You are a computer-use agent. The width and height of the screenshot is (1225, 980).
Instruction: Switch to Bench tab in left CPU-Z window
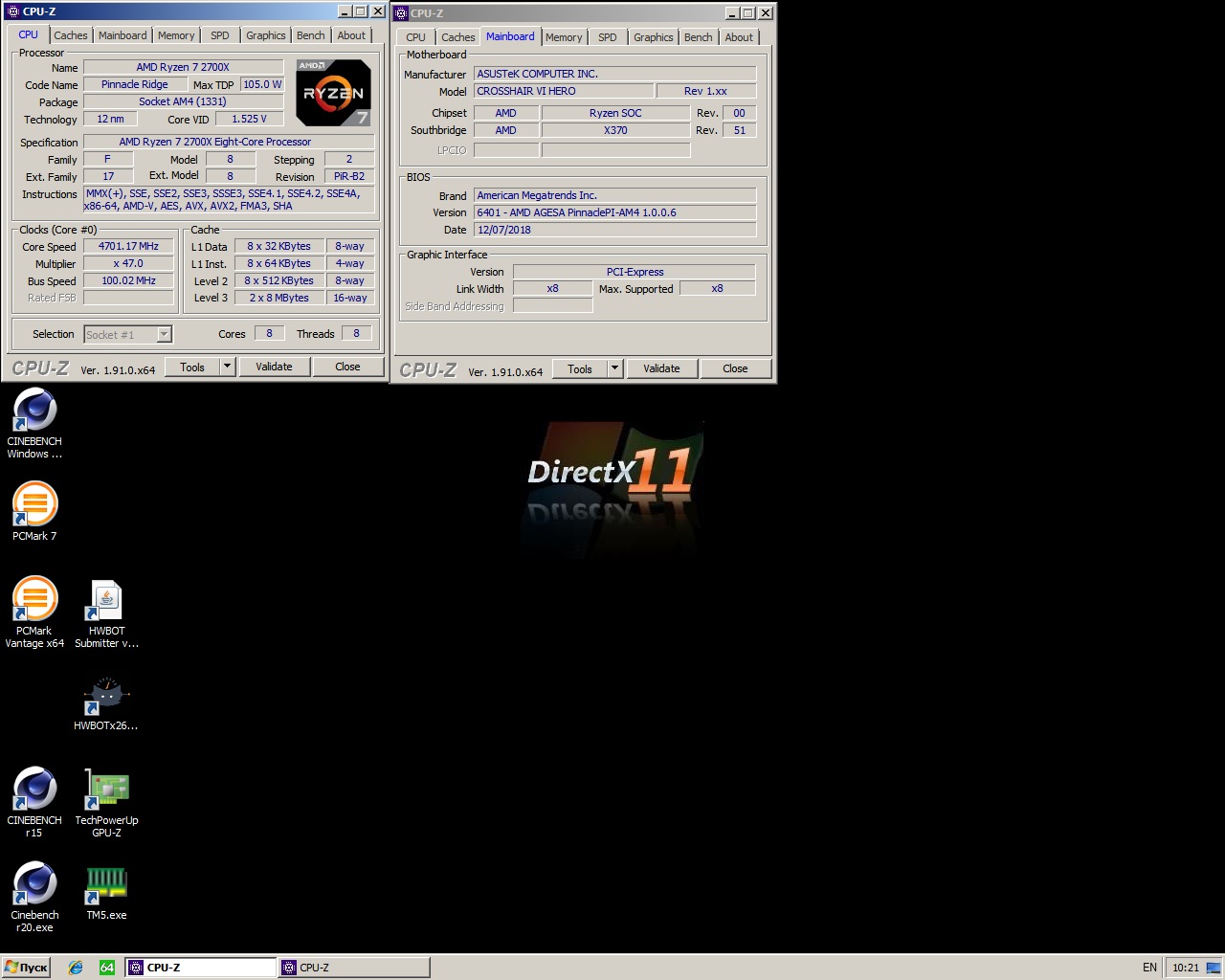pos(311,35)
